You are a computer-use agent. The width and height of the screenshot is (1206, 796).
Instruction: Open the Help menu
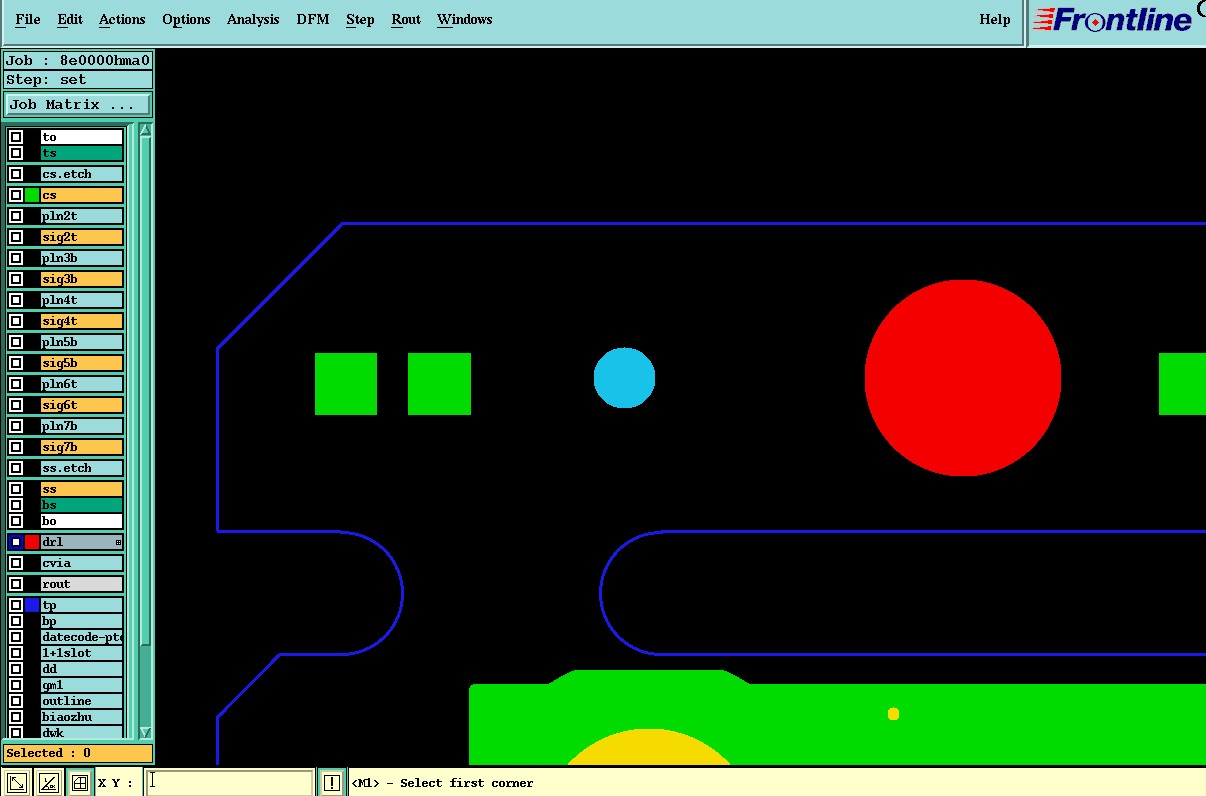pyautogui.click(x=995, y=19)
